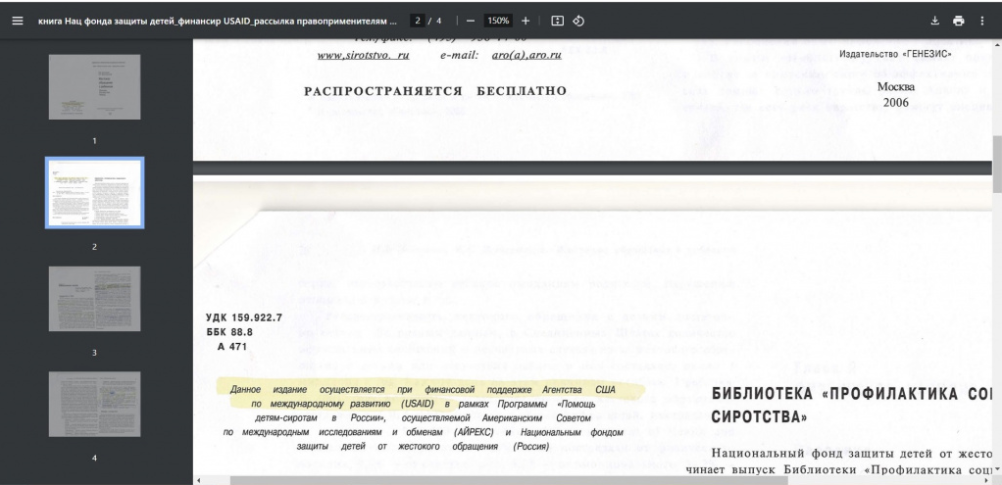Click the text "ББК 88.8"
Screen dimensions: 1002x485
(x=229, y=332)
